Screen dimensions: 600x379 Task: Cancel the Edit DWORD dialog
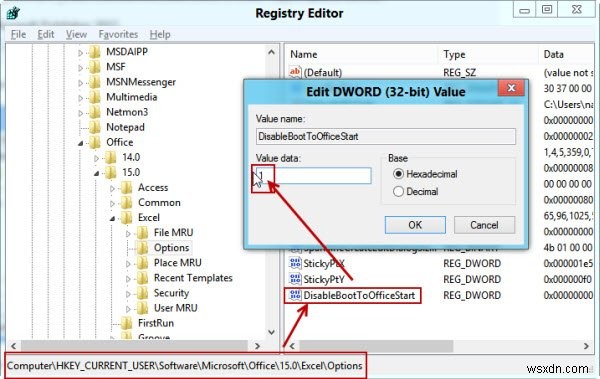click(484, 225)
